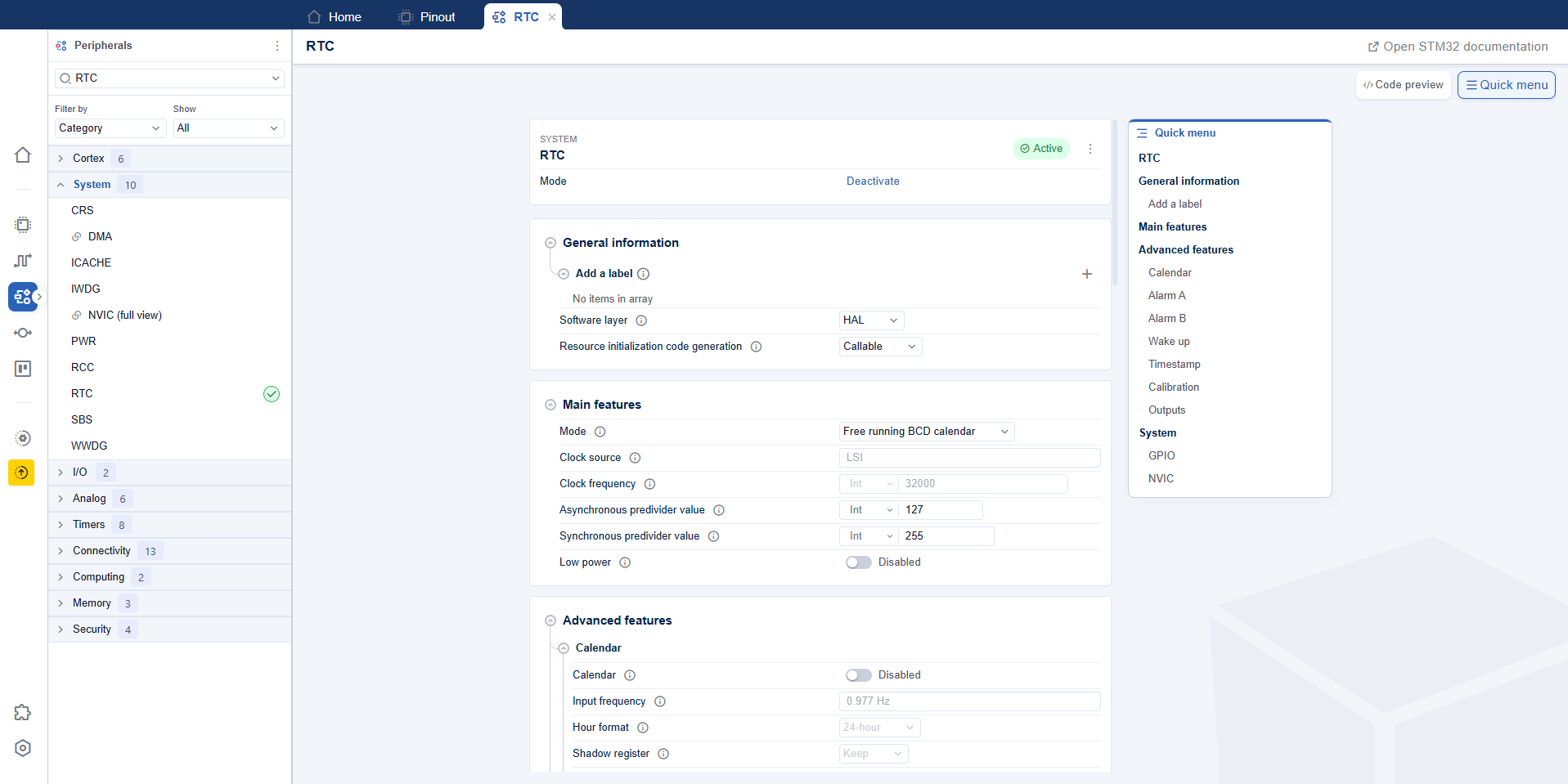Open the puzzle-piece extensions icon
This screenshot has height=784, width=1568.
(23, 713)
